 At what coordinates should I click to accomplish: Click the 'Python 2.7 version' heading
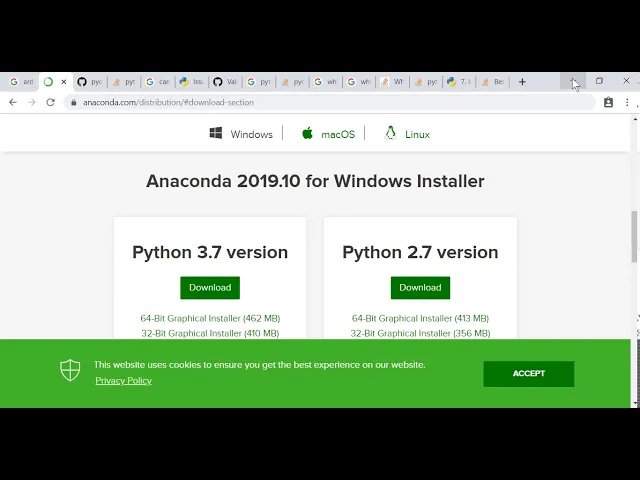420,252
